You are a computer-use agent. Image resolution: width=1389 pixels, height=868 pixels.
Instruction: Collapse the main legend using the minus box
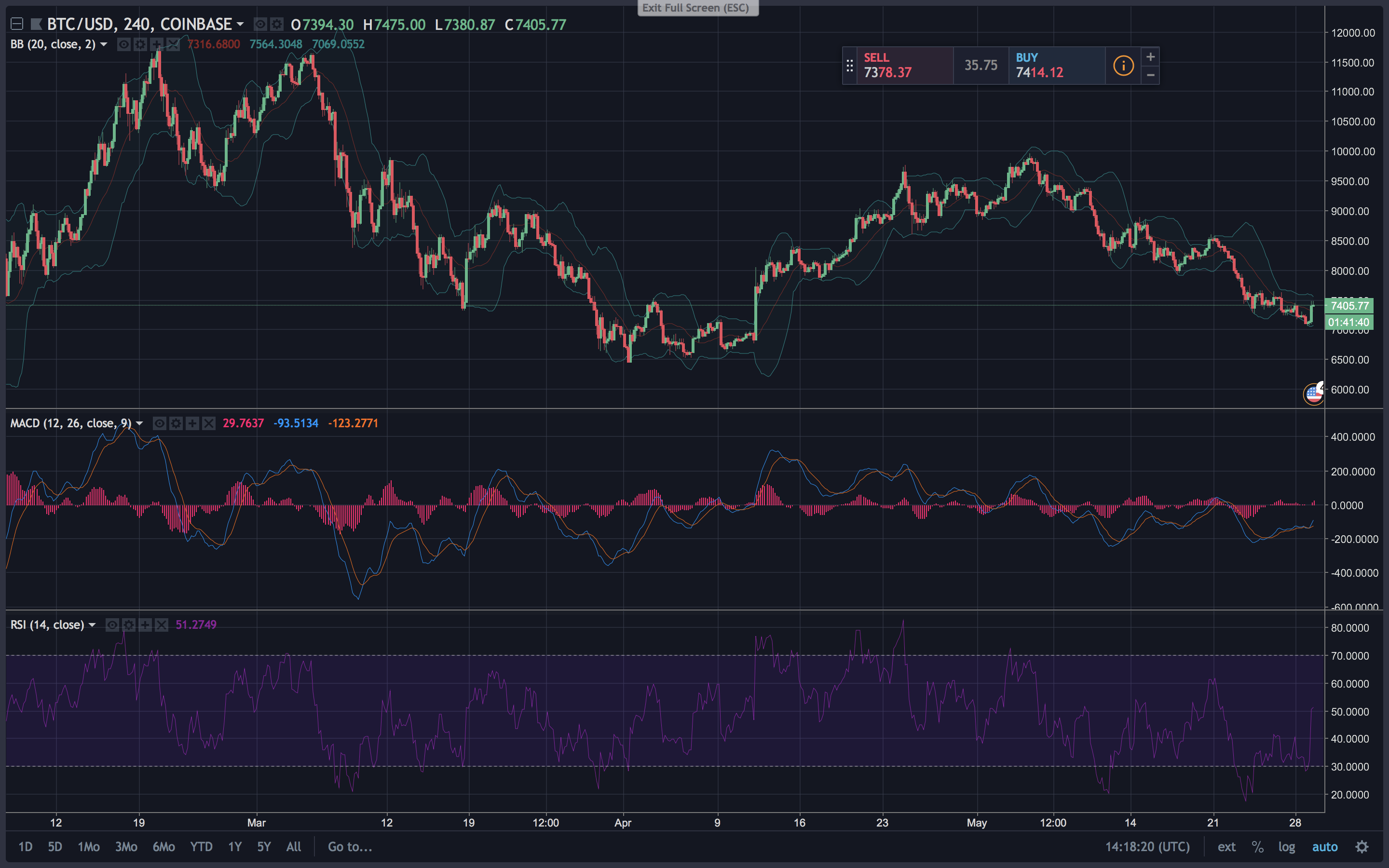pyautogui.click(x=17, y=24)
